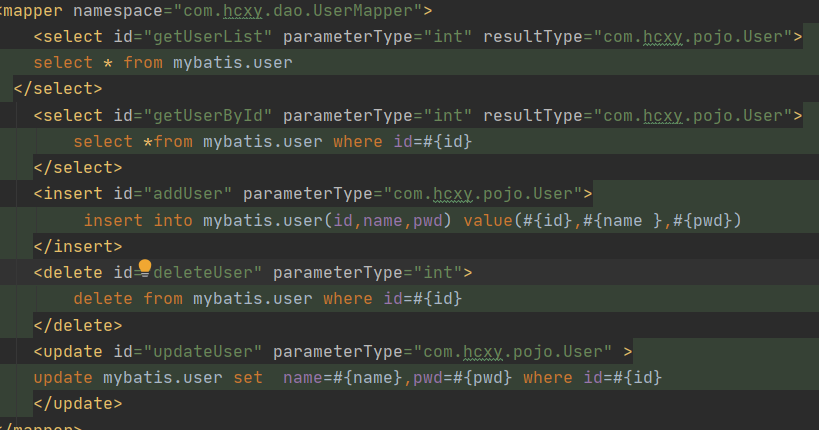Click the closing select tag below getUserList query
Screen dimensions: 819x430
(57, 89)
